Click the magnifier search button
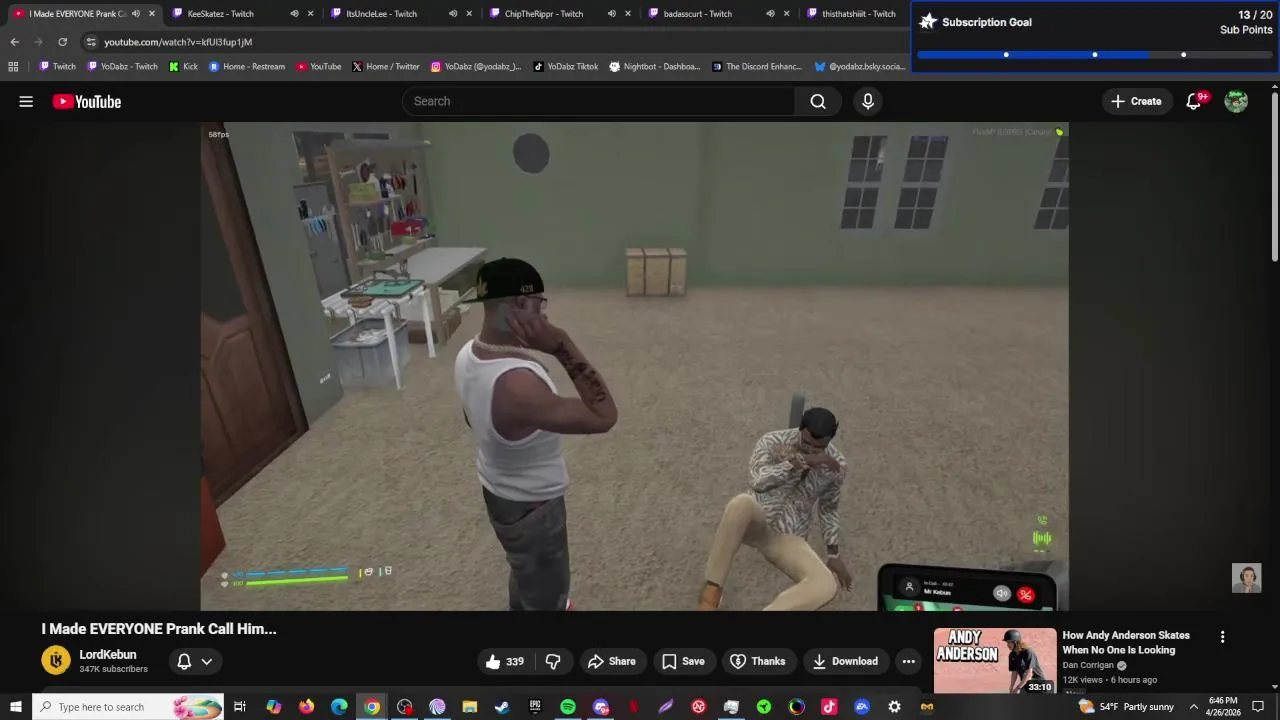This screenshot has height=720, width=1280. (818, 101)
